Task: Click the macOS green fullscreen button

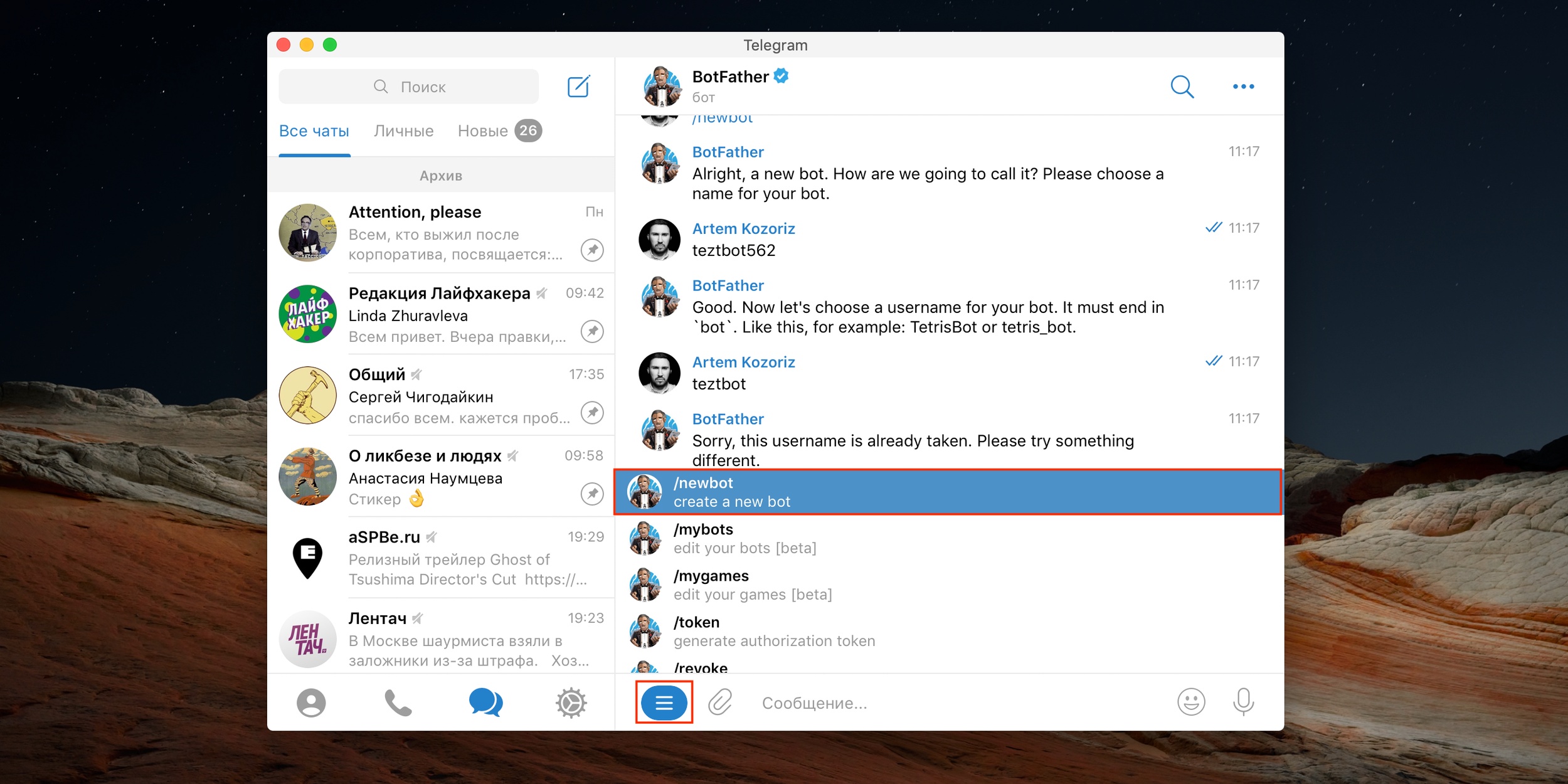Action: click(330, 45)
